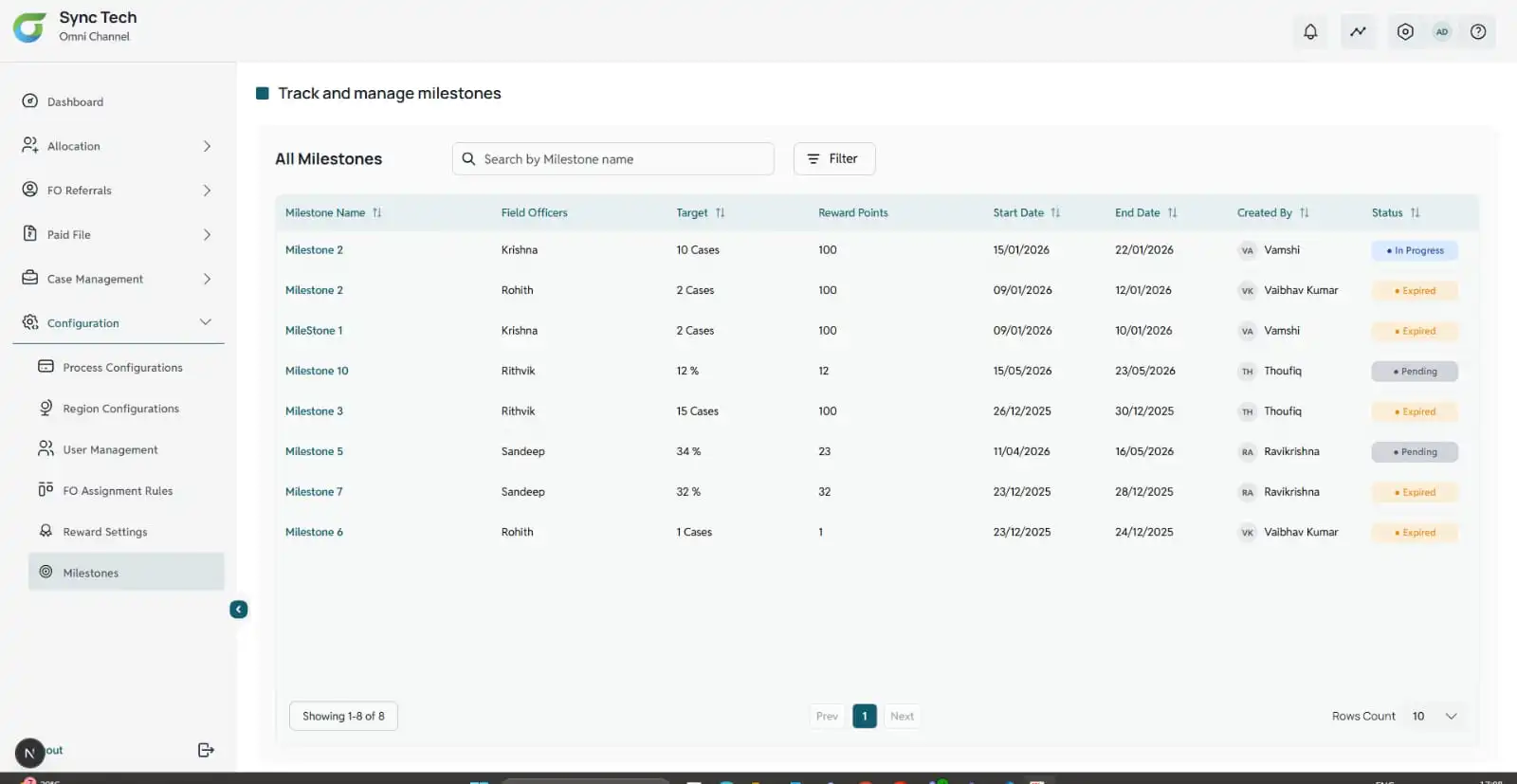The image size is (1517, 784).
Task: Go to Reward Settings in sidebar
Action: click(x=104, y=532)
